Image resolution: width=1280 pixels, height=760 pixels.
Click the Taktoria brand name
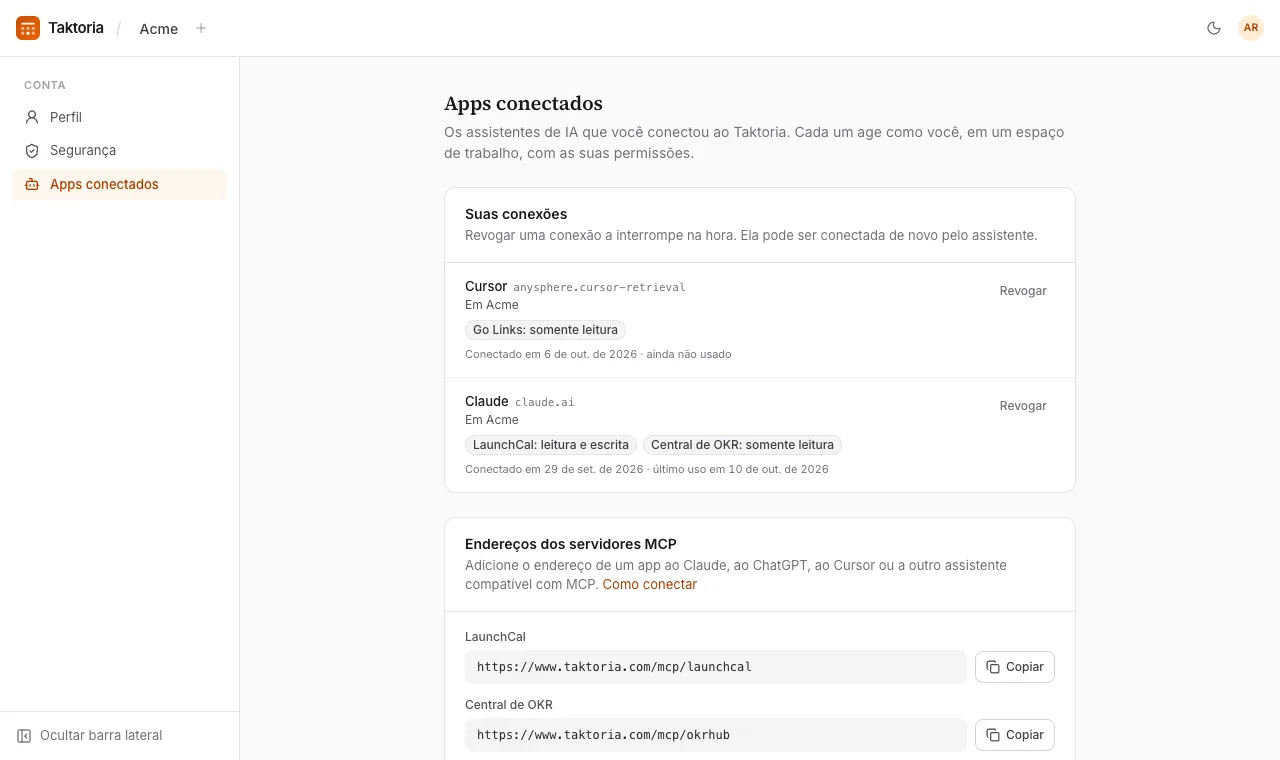tap(76, 28)
